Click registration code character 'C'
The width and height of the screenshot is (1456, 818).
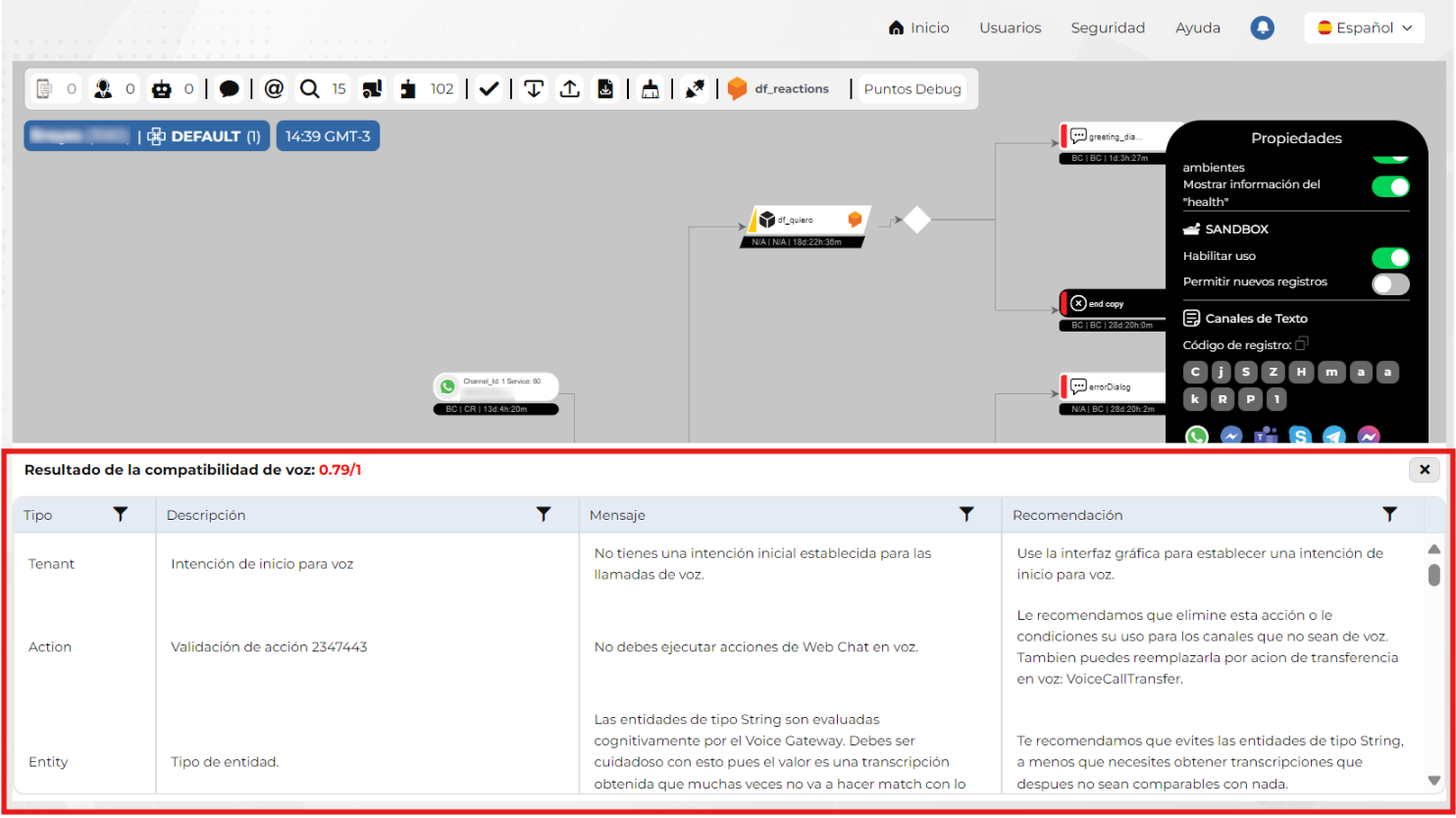point(1195,372)
